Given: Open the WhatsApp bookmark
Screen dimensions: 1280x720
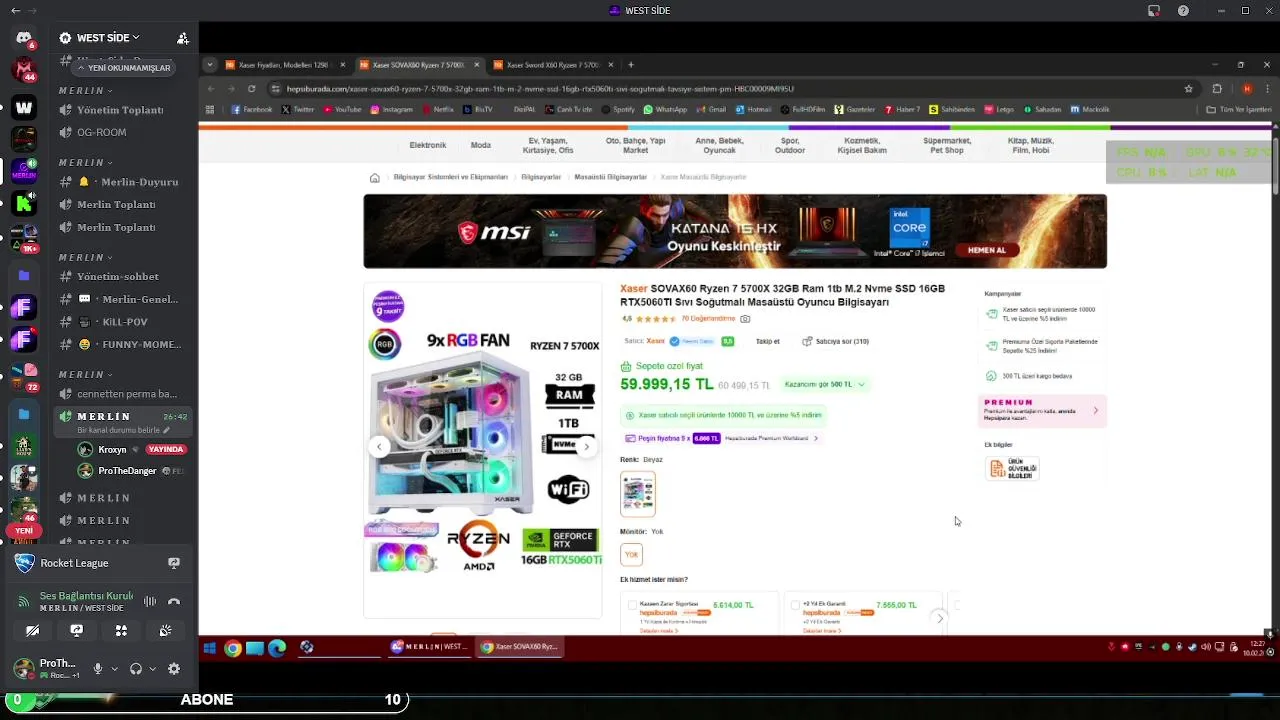Looking at the screenshot, I should click(x=665, y=109).
